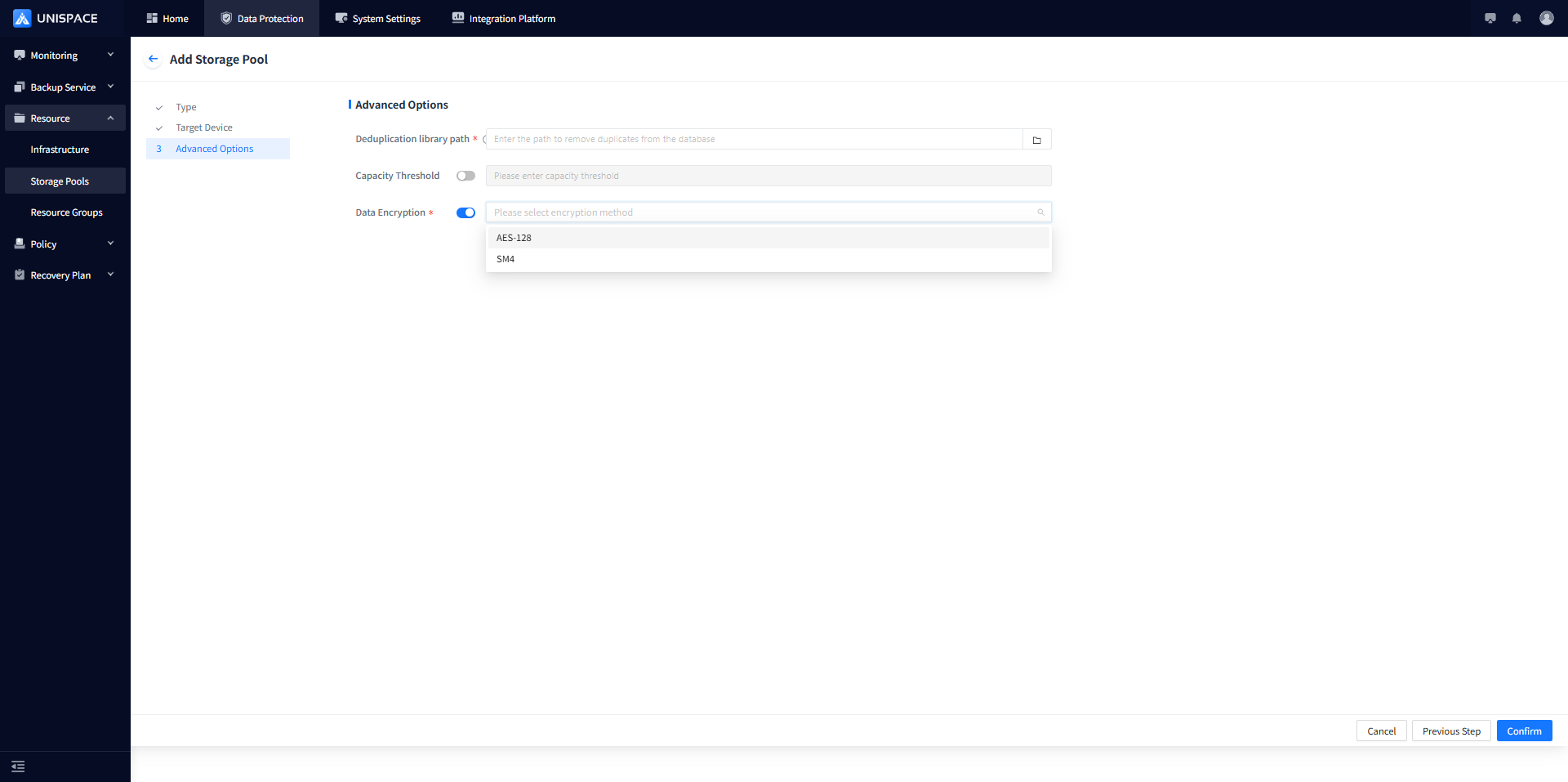Choose AES-128 encryption option
1568x782 pixels.
tap(768, 238)
